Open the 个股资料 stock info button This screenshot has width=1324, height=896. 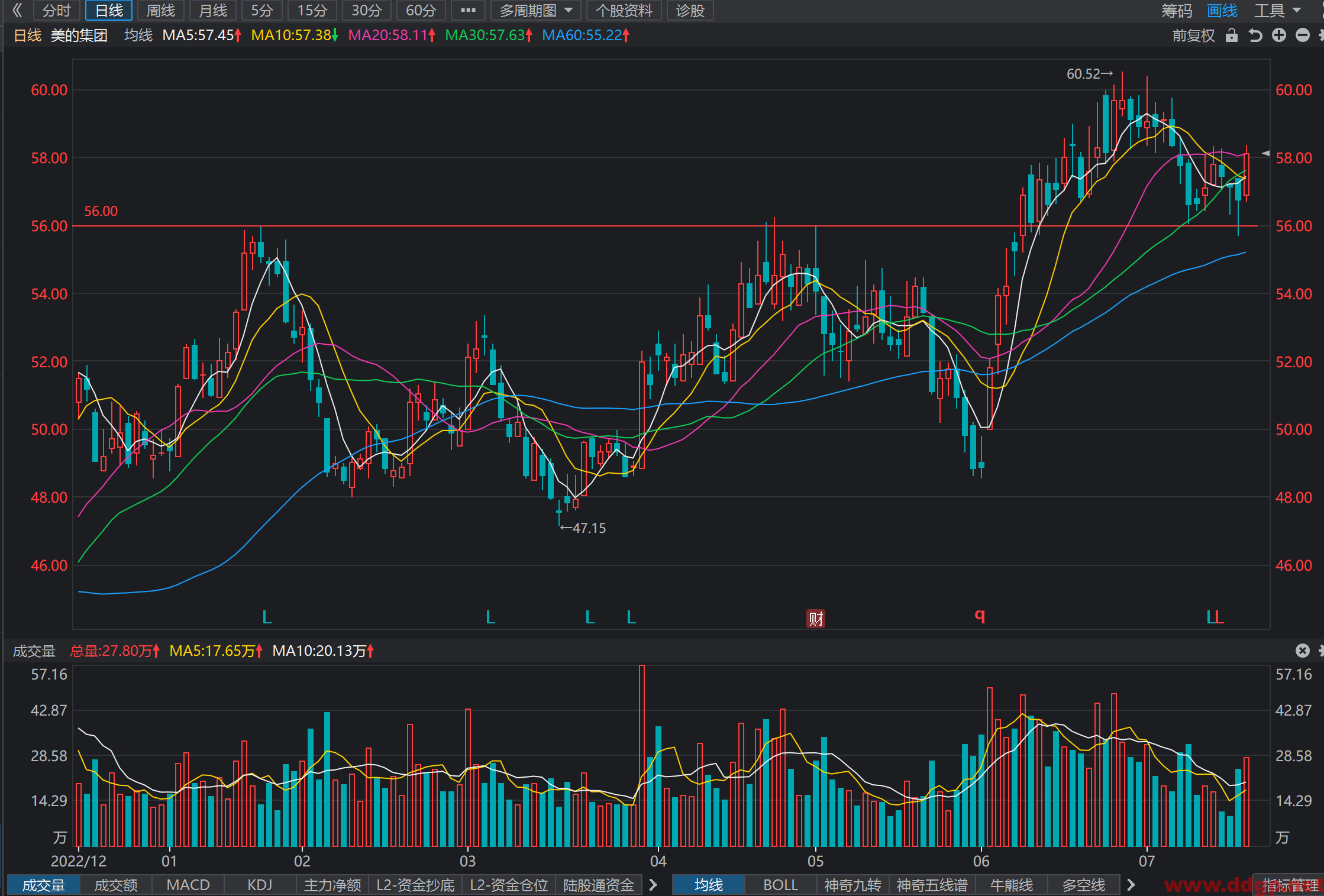tap(624, 11)
